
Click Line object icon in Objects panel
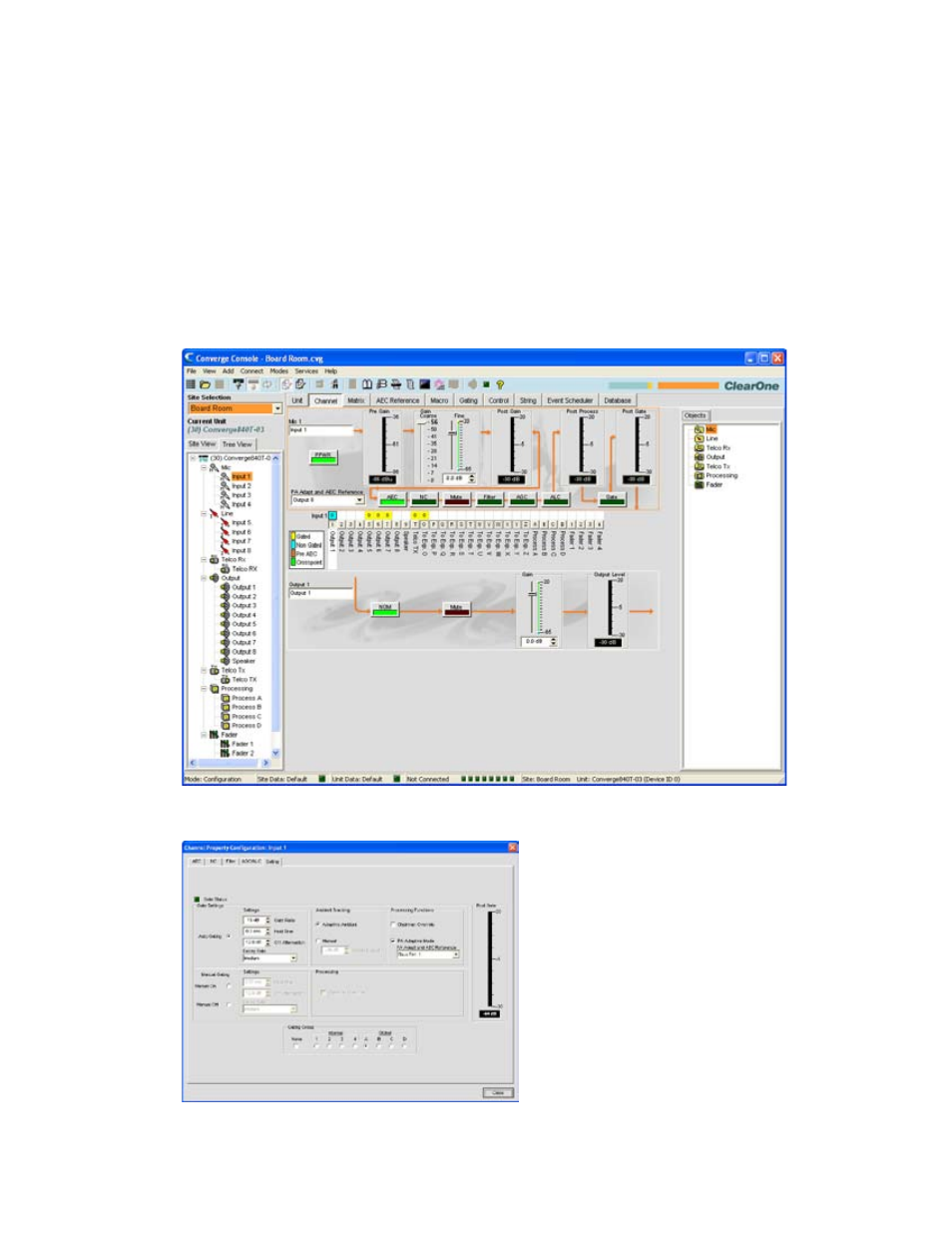700,438
